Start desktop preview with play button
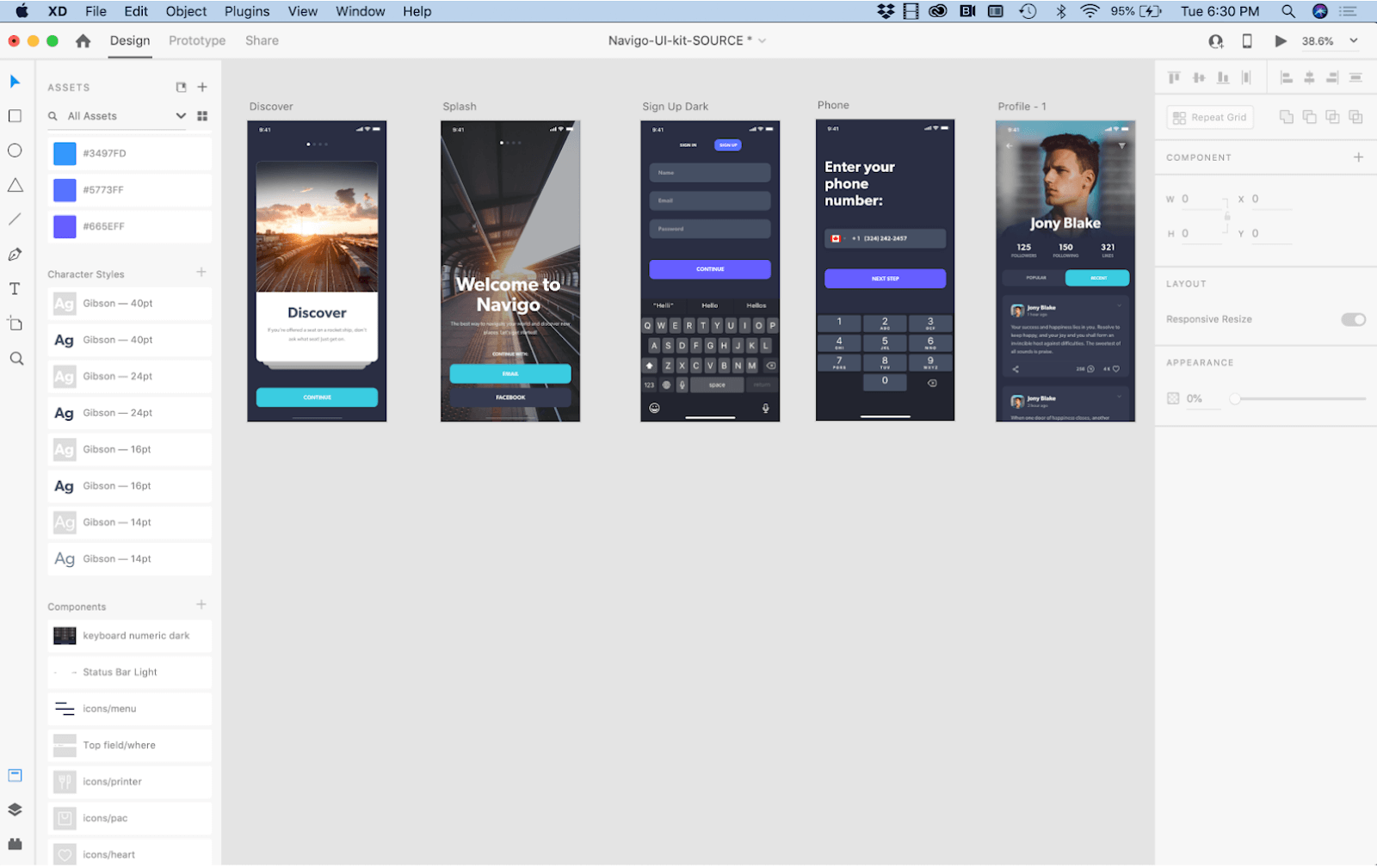 (x=1281, y=40)
